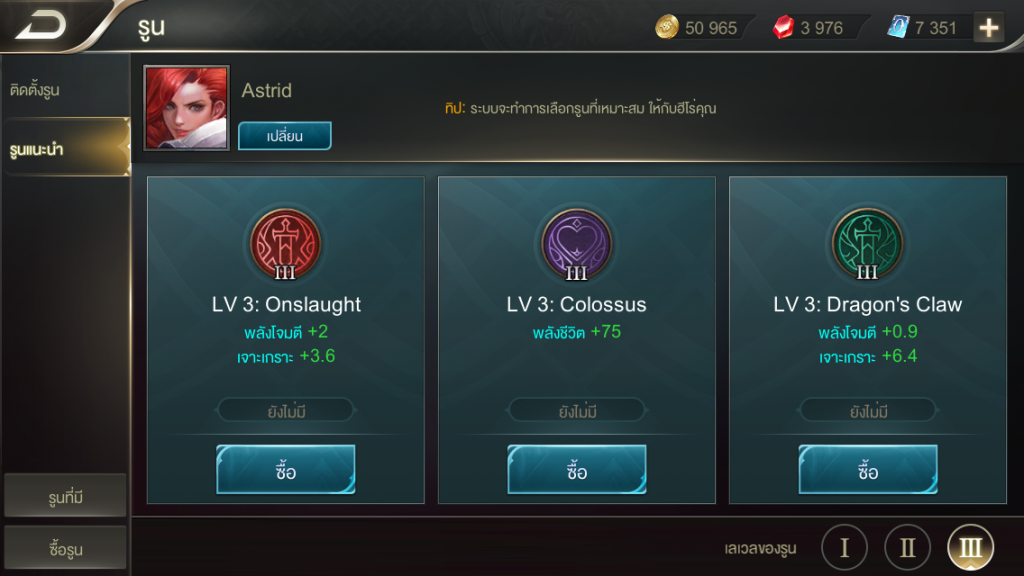Open the ติดตั้งรูน tab
The image size is (1024, 576).
coord(65,89)
